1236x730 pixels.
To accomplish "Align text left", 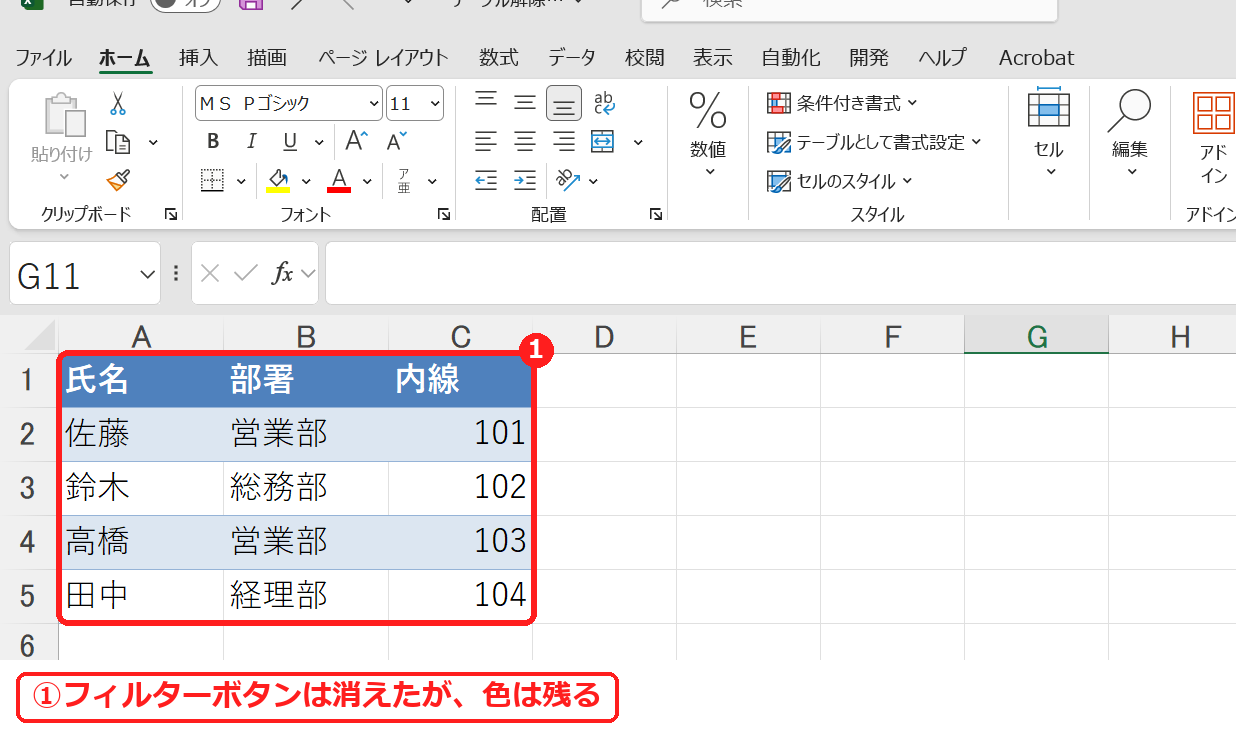I will 486,141.
